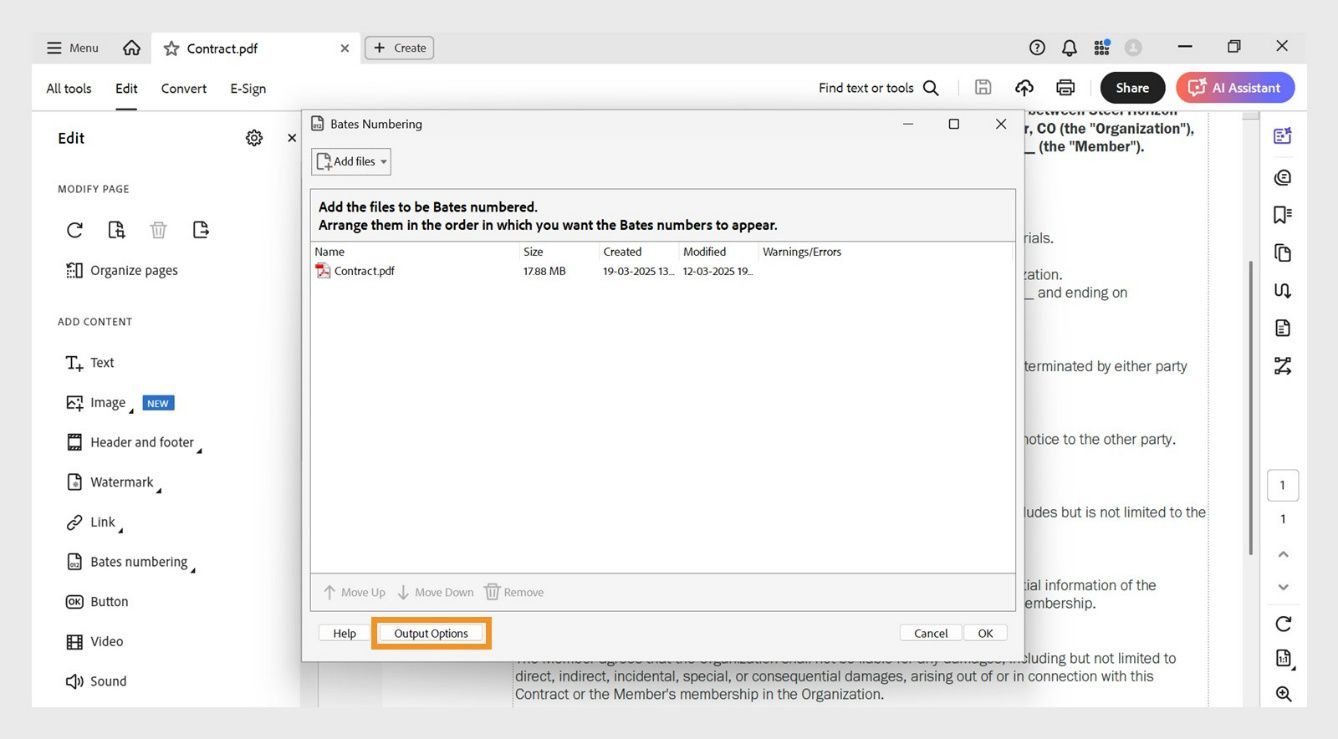1338x739 pixels.
Task: Switch to the Convert tab
Action: 183,88
